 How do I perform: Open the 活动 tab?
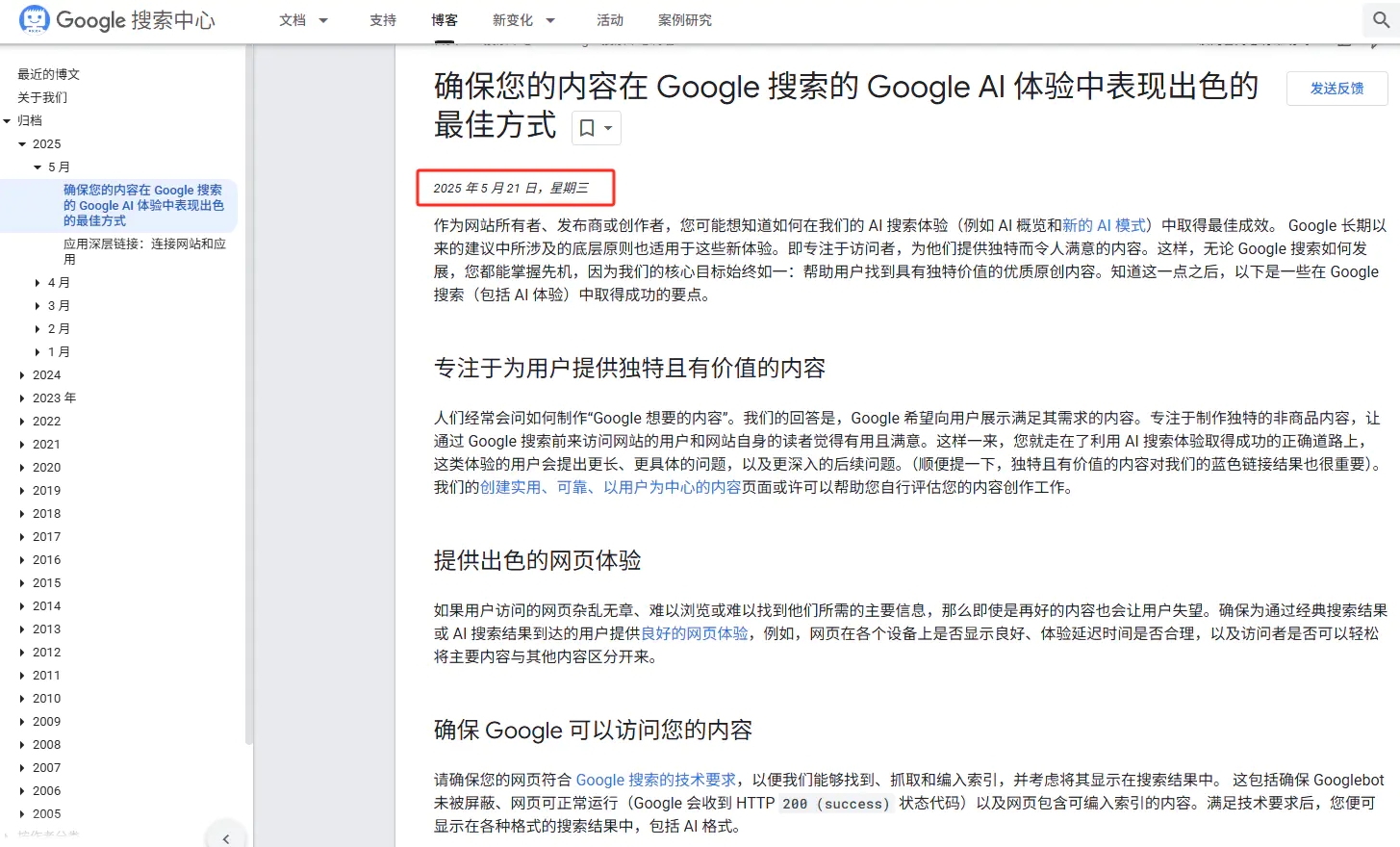pyautogui.click(x=610, y=20)
